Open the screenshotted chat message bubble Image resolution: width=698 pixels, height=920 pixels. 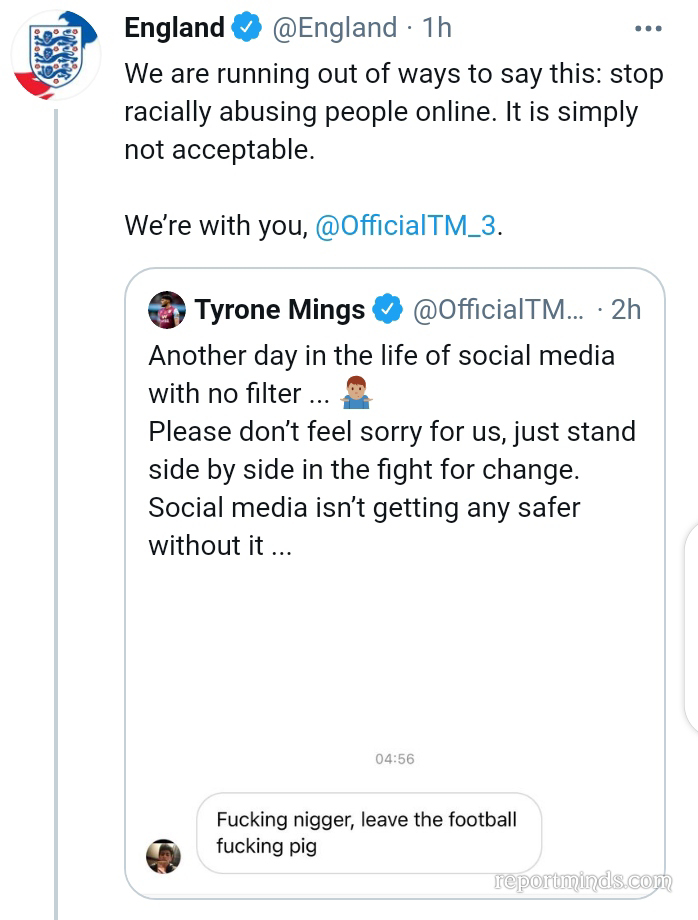point(367,833)
